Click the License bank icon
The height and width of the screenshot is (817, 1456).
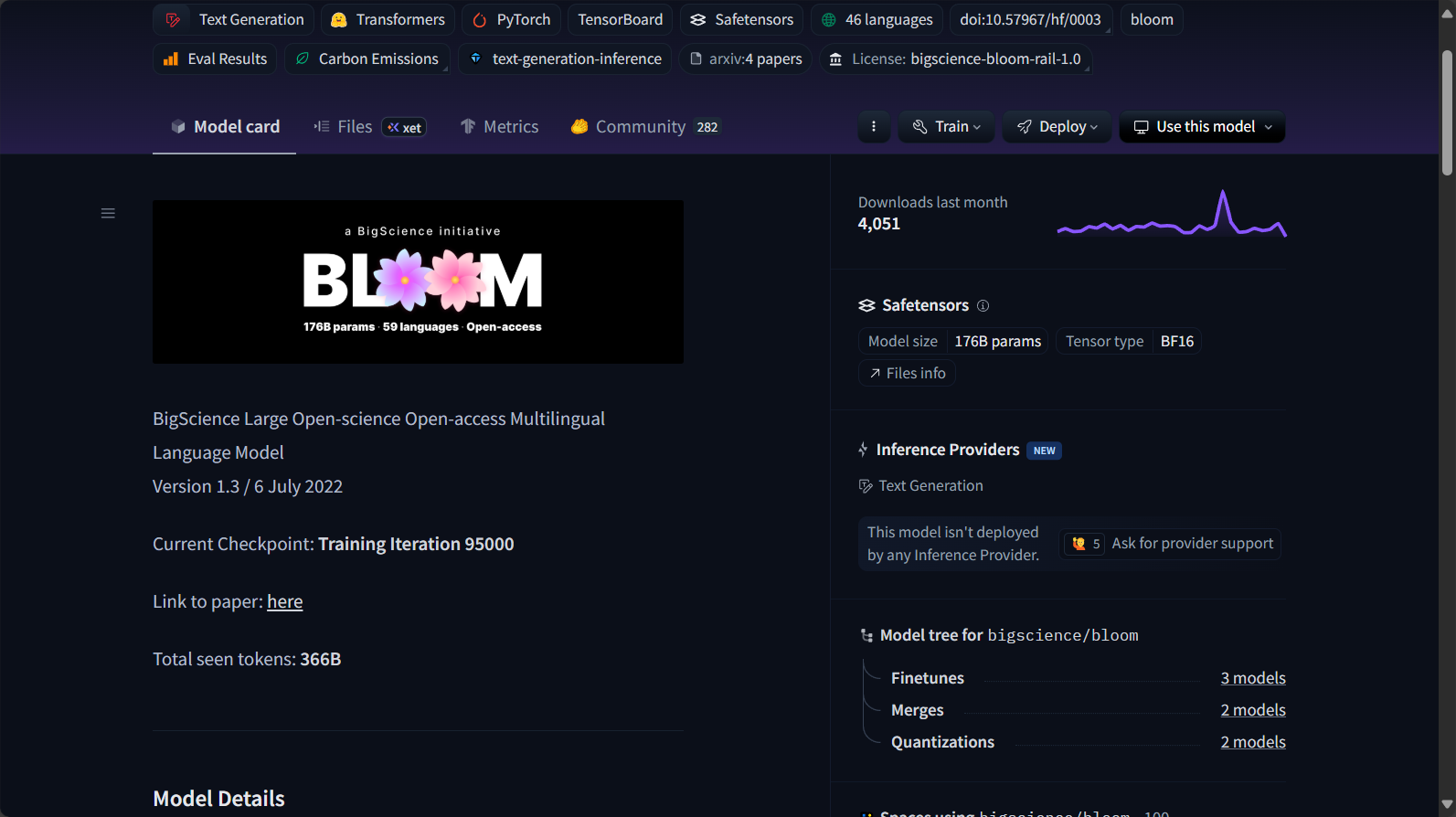(x=835, y=58)
